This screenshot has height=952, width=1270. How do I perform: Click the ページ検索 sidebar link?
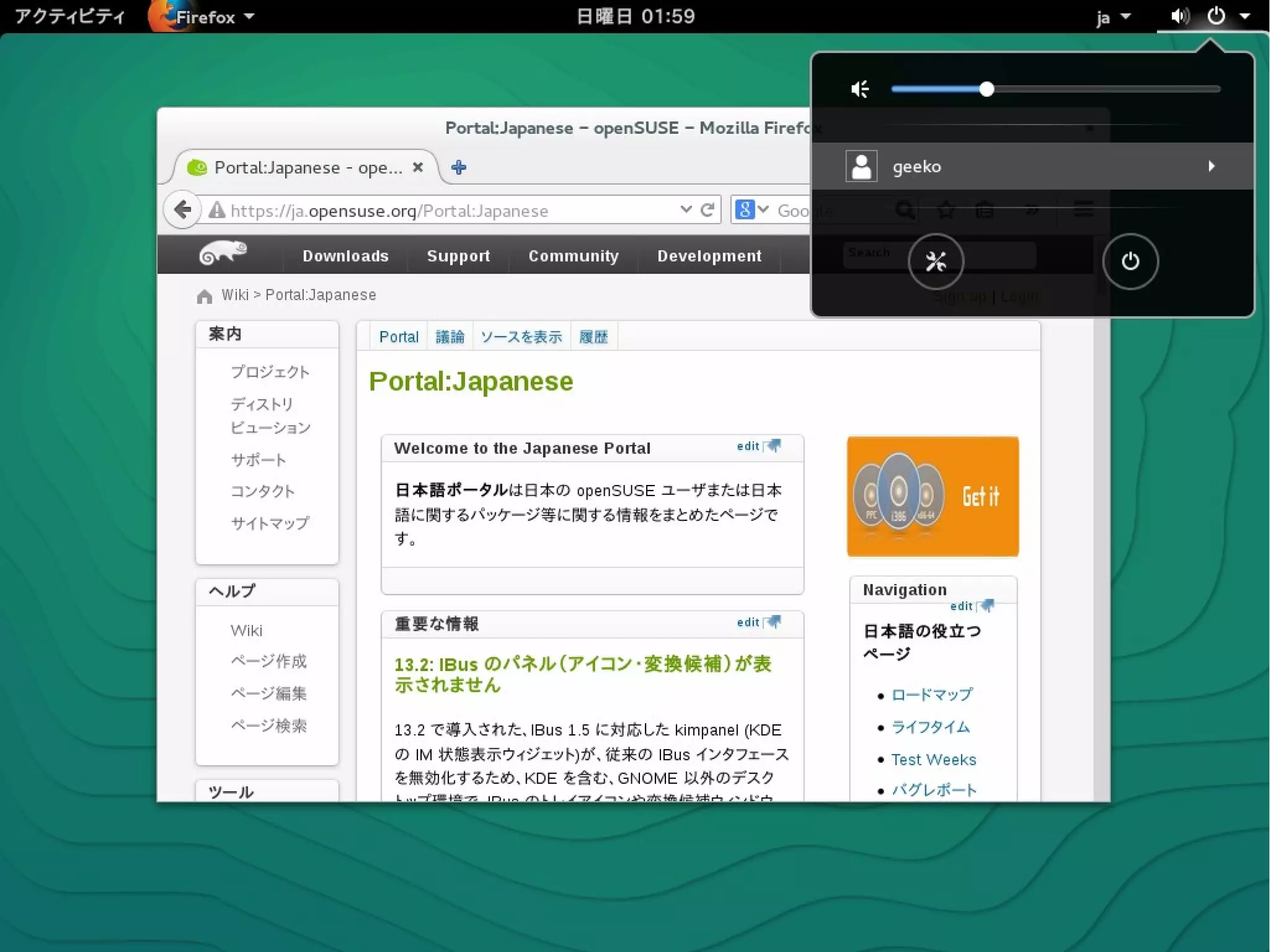269,726
